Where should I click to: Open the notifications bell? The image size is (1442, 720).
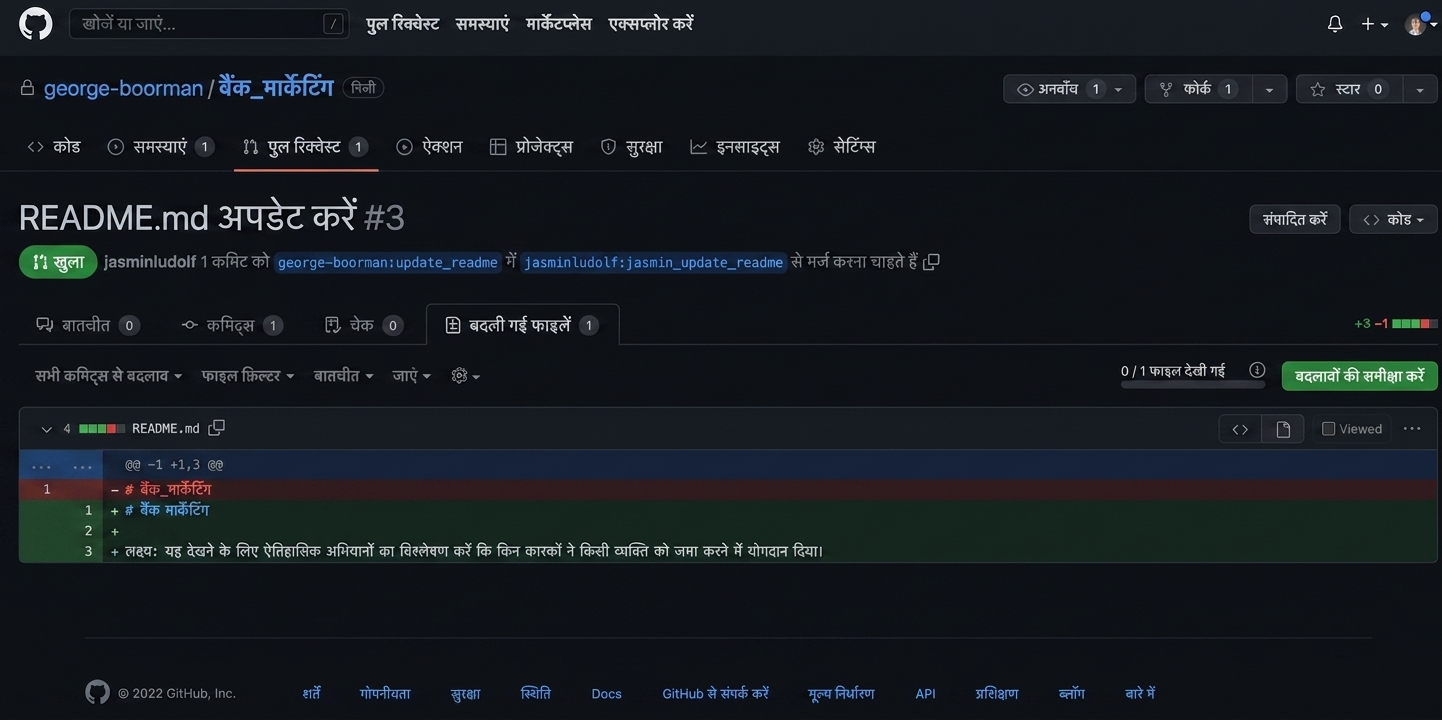(x=1335, y=24)
